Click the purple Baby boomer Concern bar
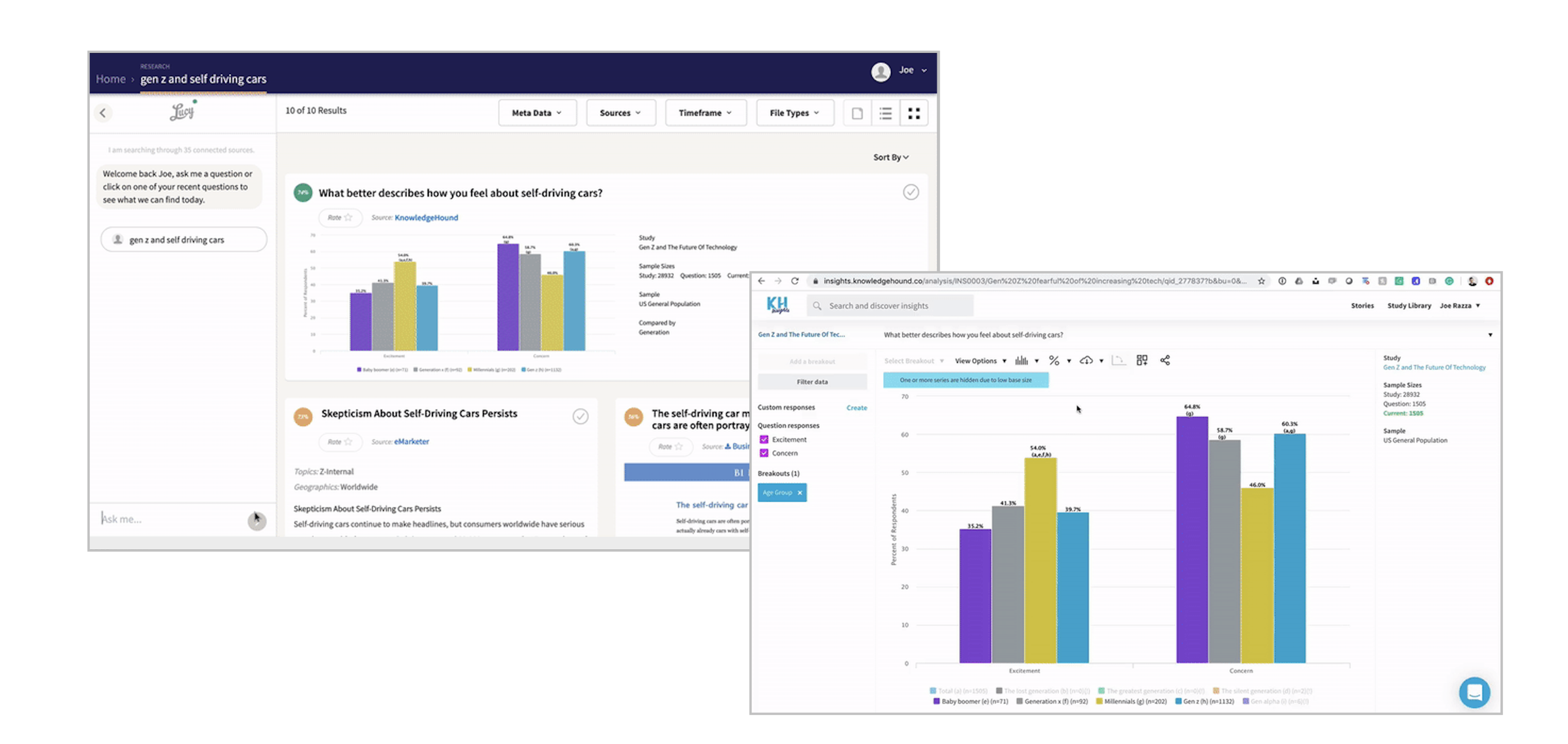1568x744 pixels. coord(1191,538)
